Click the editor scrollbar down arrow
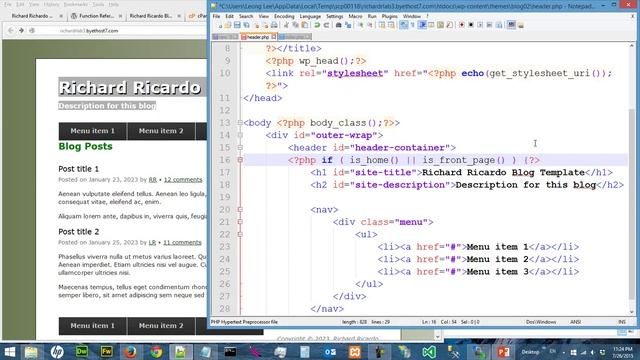640x360 pixels. click(632, 312)
